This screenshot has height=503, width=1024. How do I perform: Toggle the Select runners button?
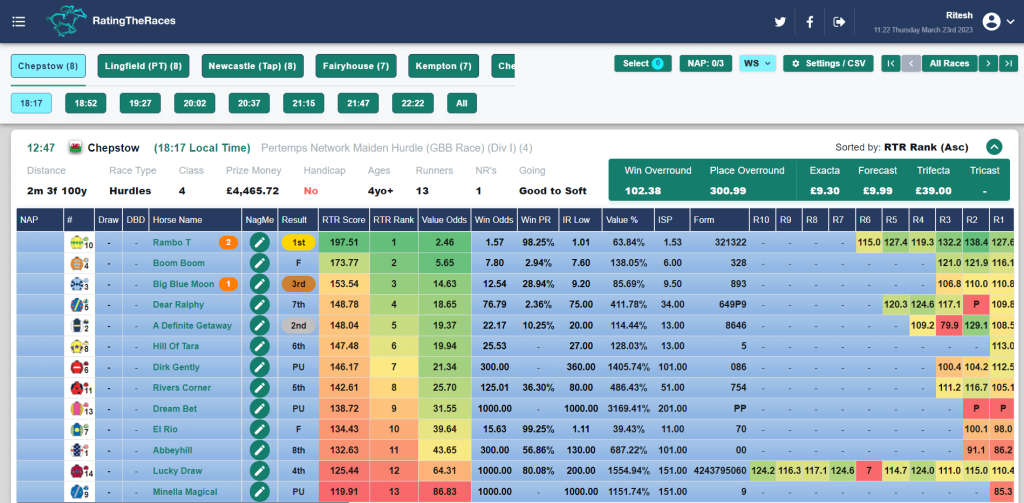point(642,63)
